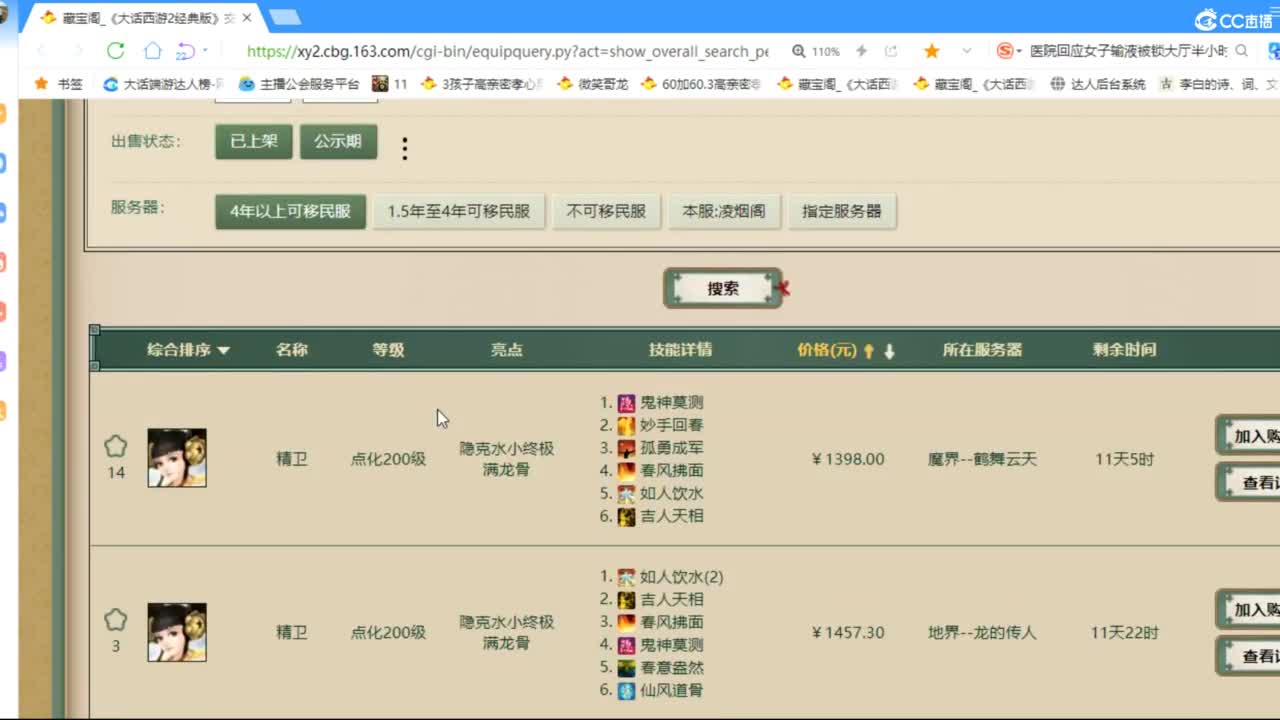Click 吉人天相 skill icon in first listing
This screenshot has height=720, width=1280.
626,517
